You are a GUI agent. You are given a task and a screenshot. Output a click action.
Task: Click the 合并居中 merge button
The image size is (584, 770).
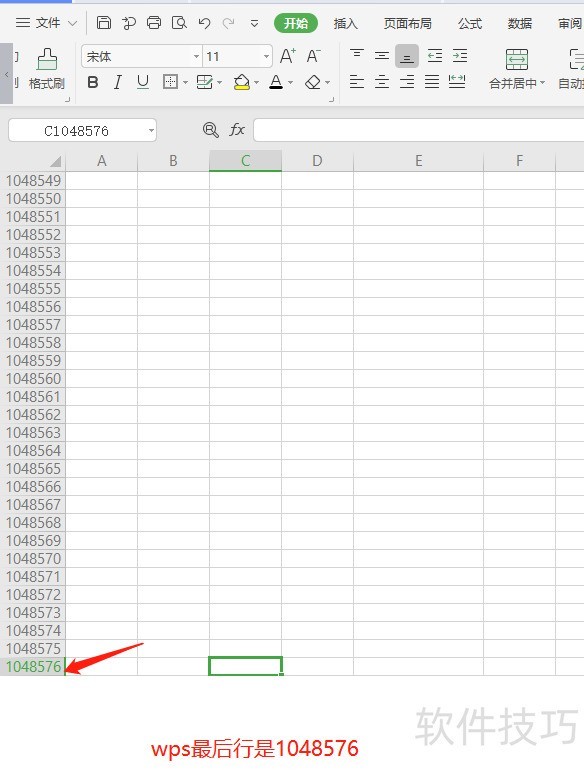(x=516, y=67)
